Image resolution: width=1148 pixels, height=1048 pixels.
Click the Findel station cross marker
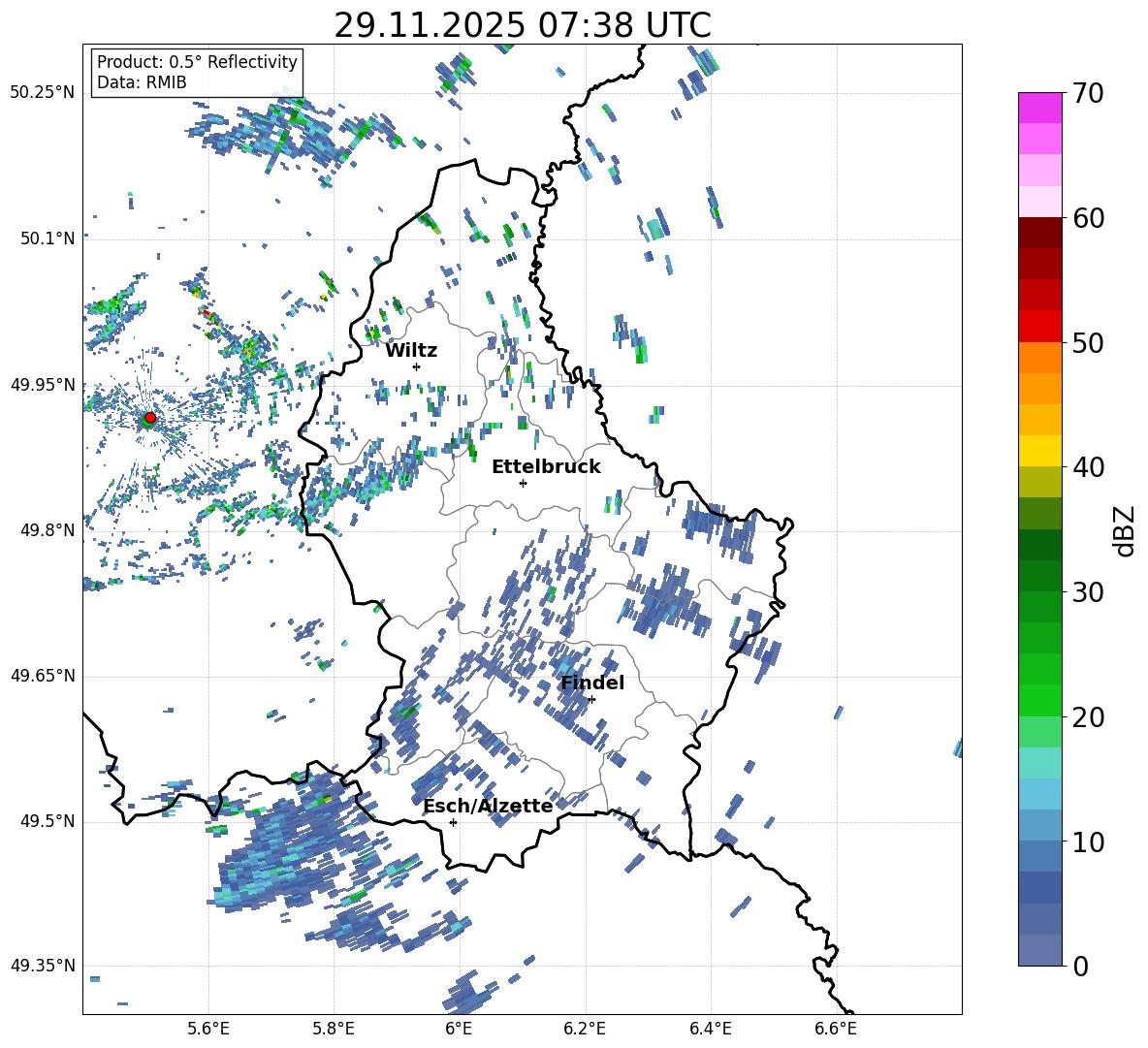[591, 699]
